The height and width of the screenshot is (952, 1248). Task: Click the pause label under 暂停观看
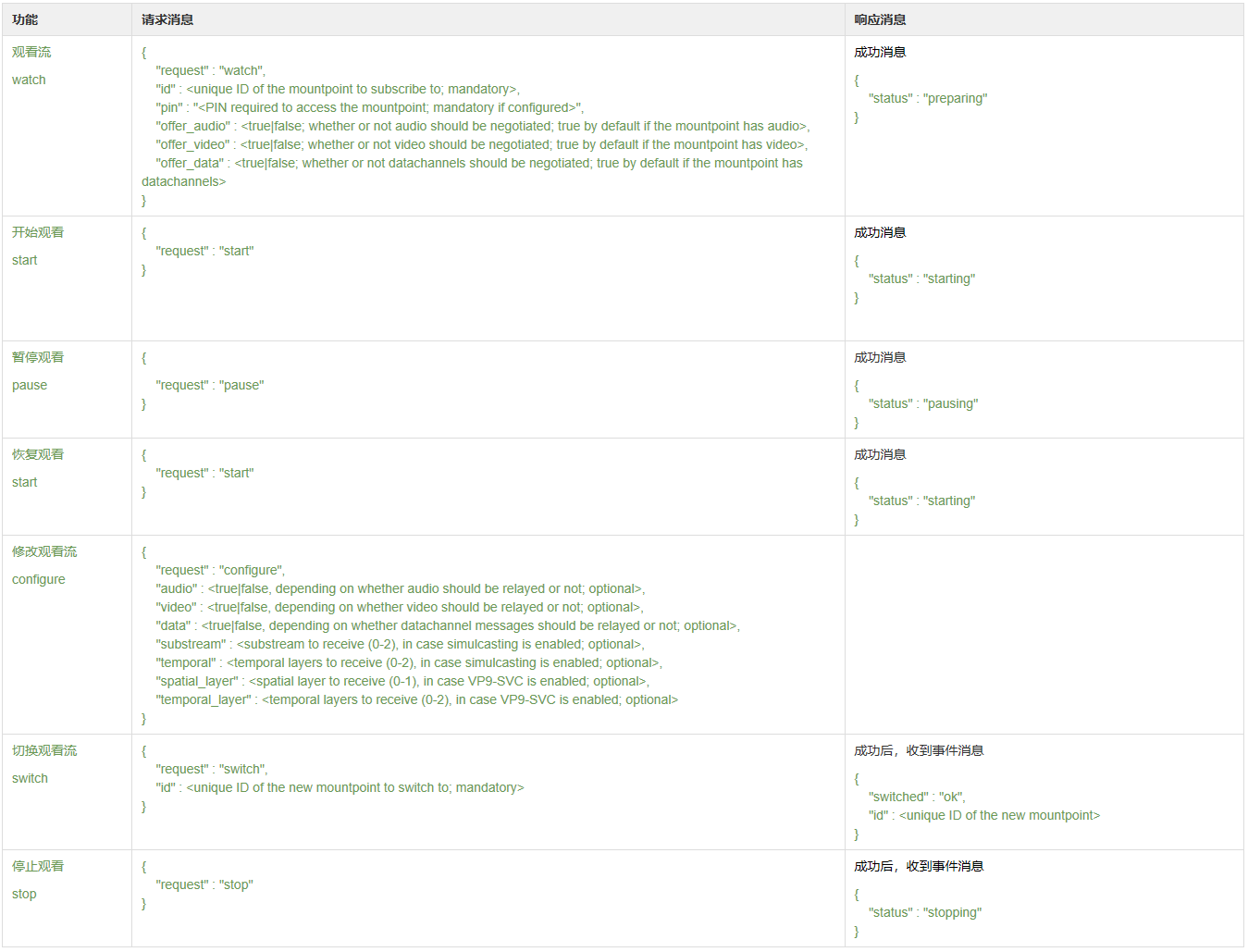29,385
